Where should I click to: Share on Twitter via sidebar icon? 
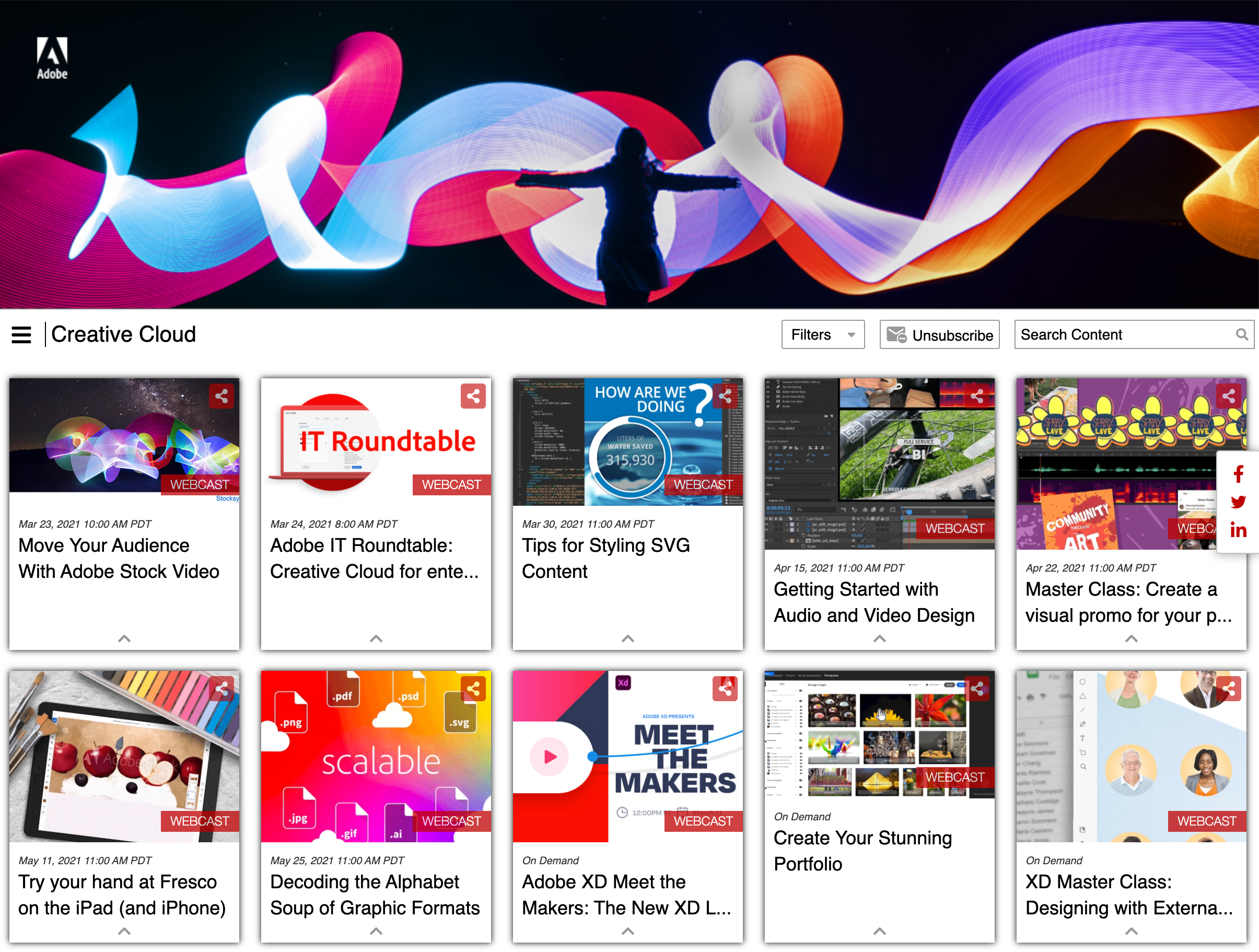pyautogui.click(x=1239, y=502)
